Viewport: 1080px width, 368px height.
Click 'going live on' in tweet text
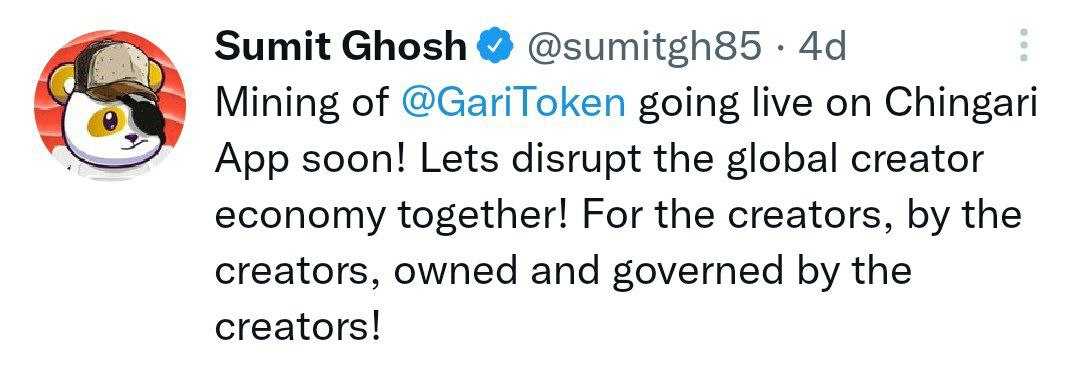[754, 105]
